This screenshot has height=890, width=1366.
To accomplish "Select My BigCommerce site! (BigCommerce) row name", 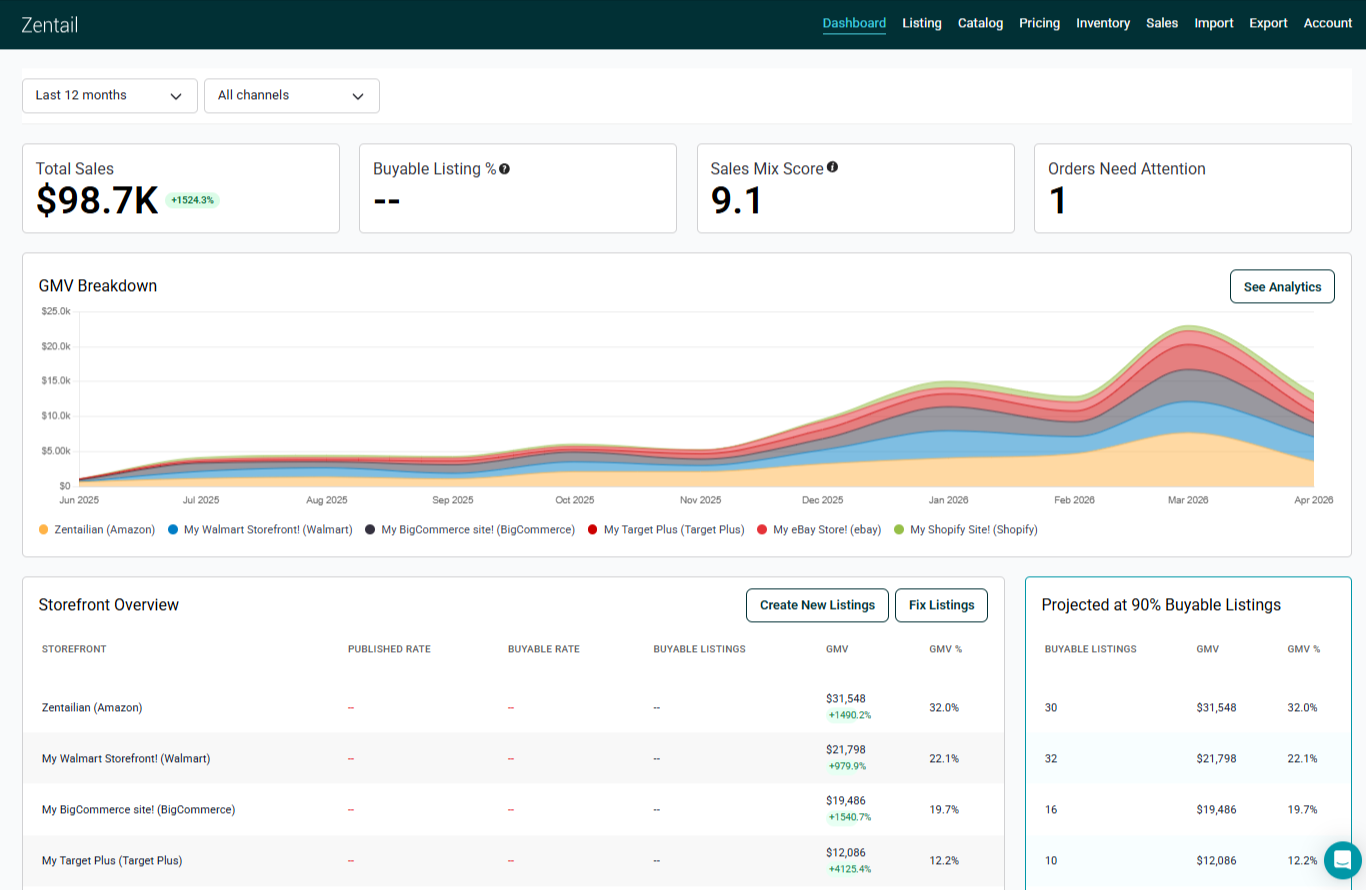I will point(139,810).
